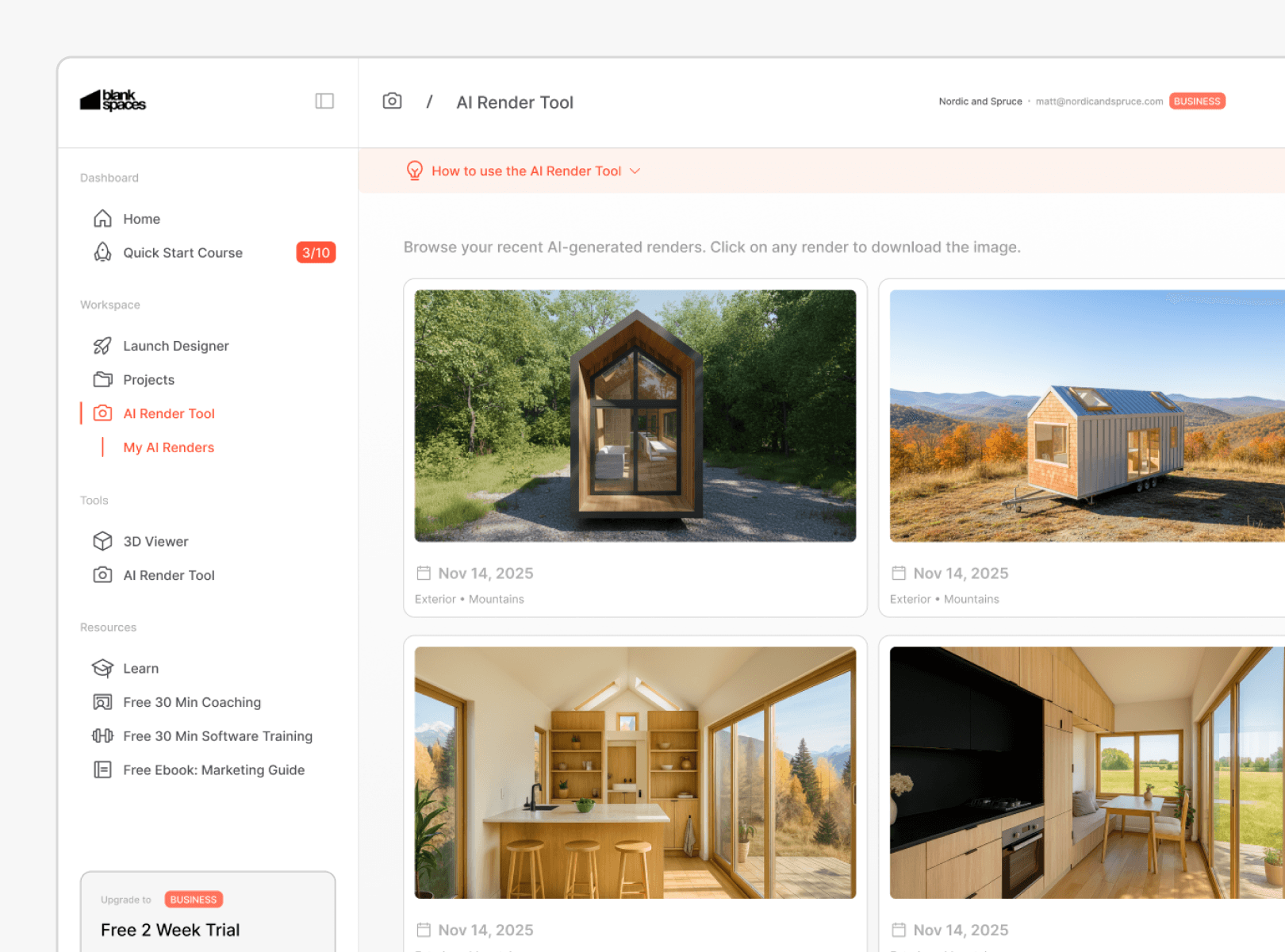Click the BUSINESS badge in header
This screenshot has height=952, width=1285.
point(1197,102)
